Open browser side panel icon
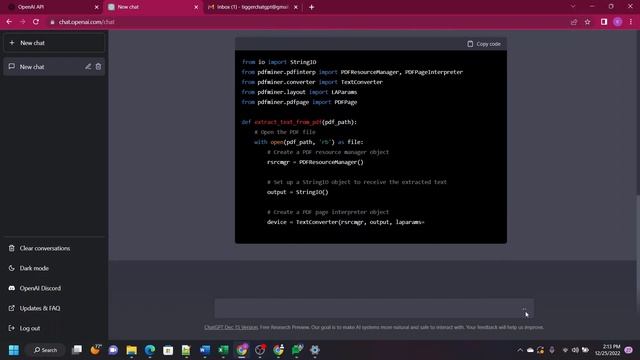This screenshot has height=360, width=640. 604,22
